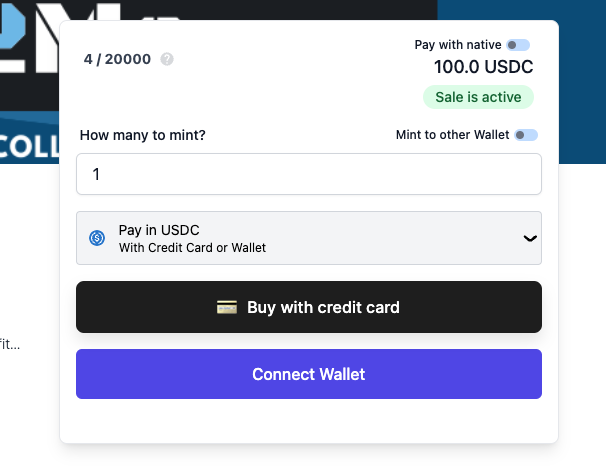Click the truncated text ending in ellipsis
Viewport: 606px width, 470px height.
[x=10, y=344]
